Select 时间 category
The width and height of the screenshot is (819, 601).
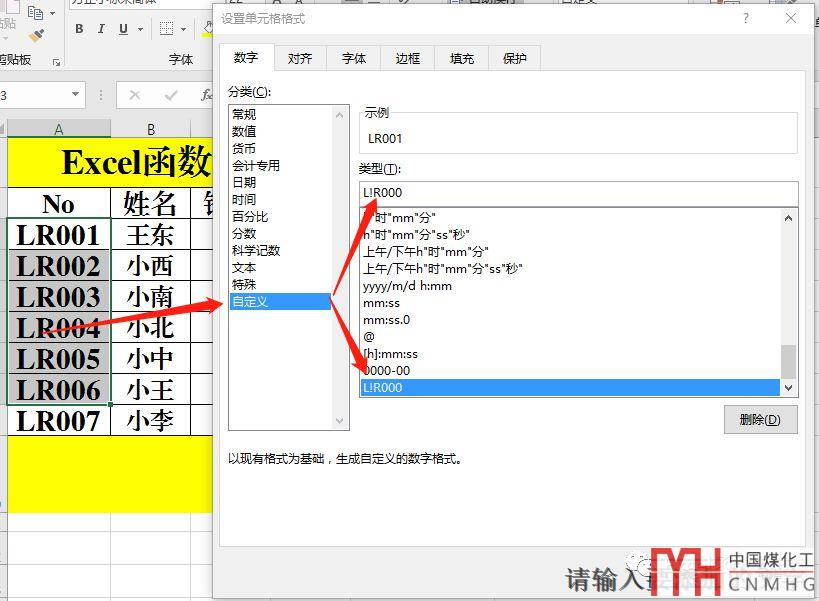pos(281,199)
